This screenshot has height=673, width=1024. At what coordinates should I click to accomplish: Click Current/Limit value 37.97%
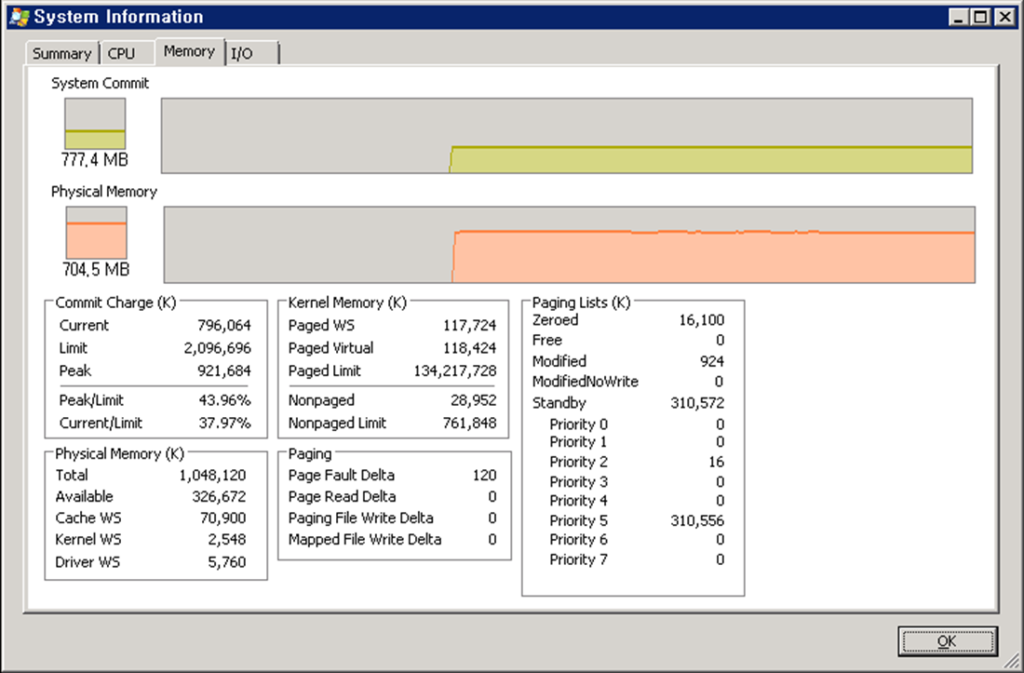pyautogui.click(x=225, y=423)
